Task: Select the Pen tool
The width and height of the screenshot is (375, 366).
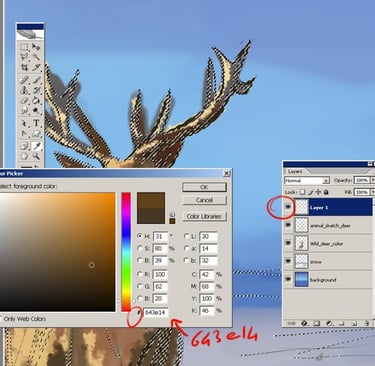Action: (x=24, y=134)
